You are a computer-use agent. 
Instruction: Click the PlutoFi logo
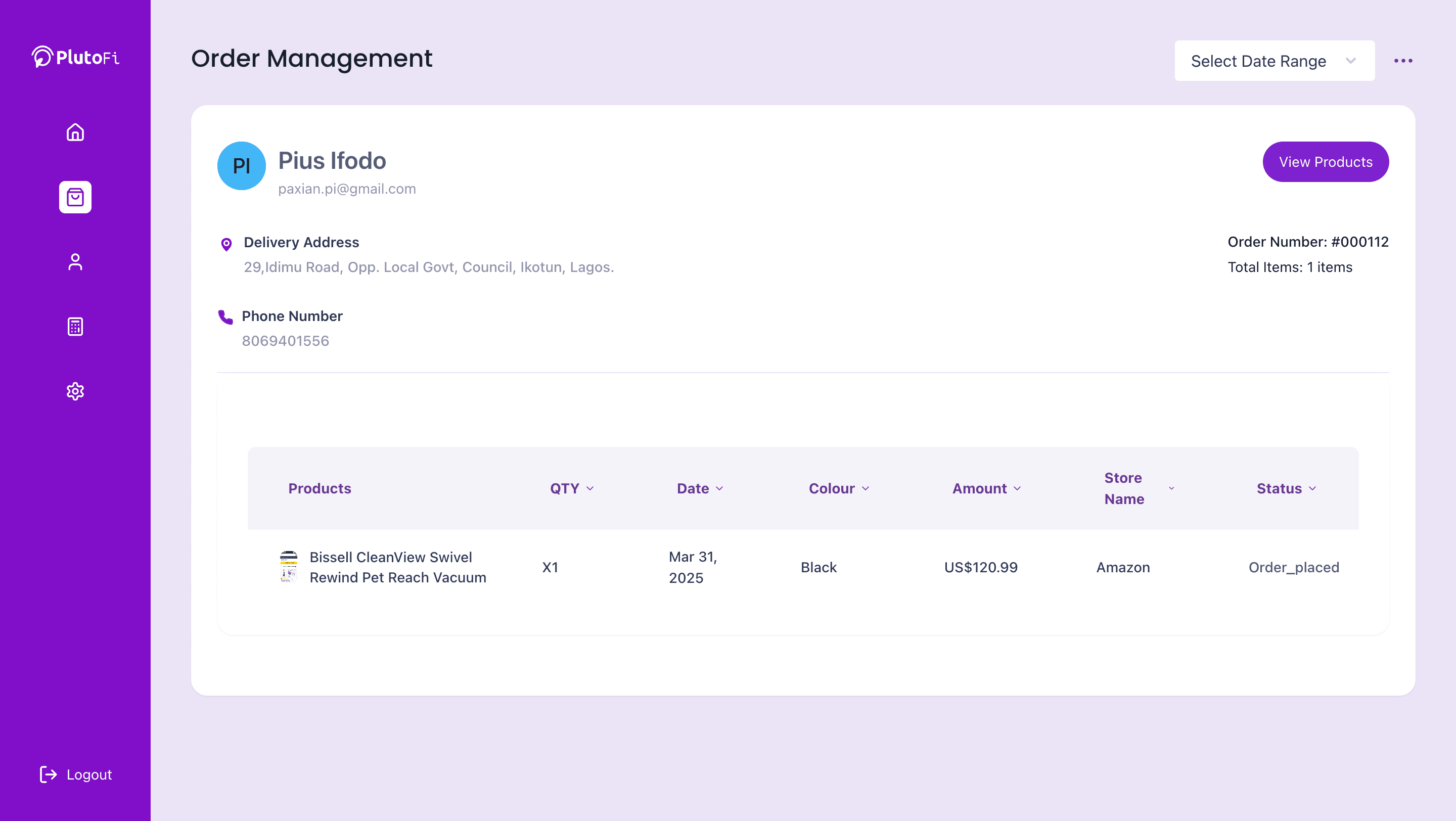(x=75, y=57)
